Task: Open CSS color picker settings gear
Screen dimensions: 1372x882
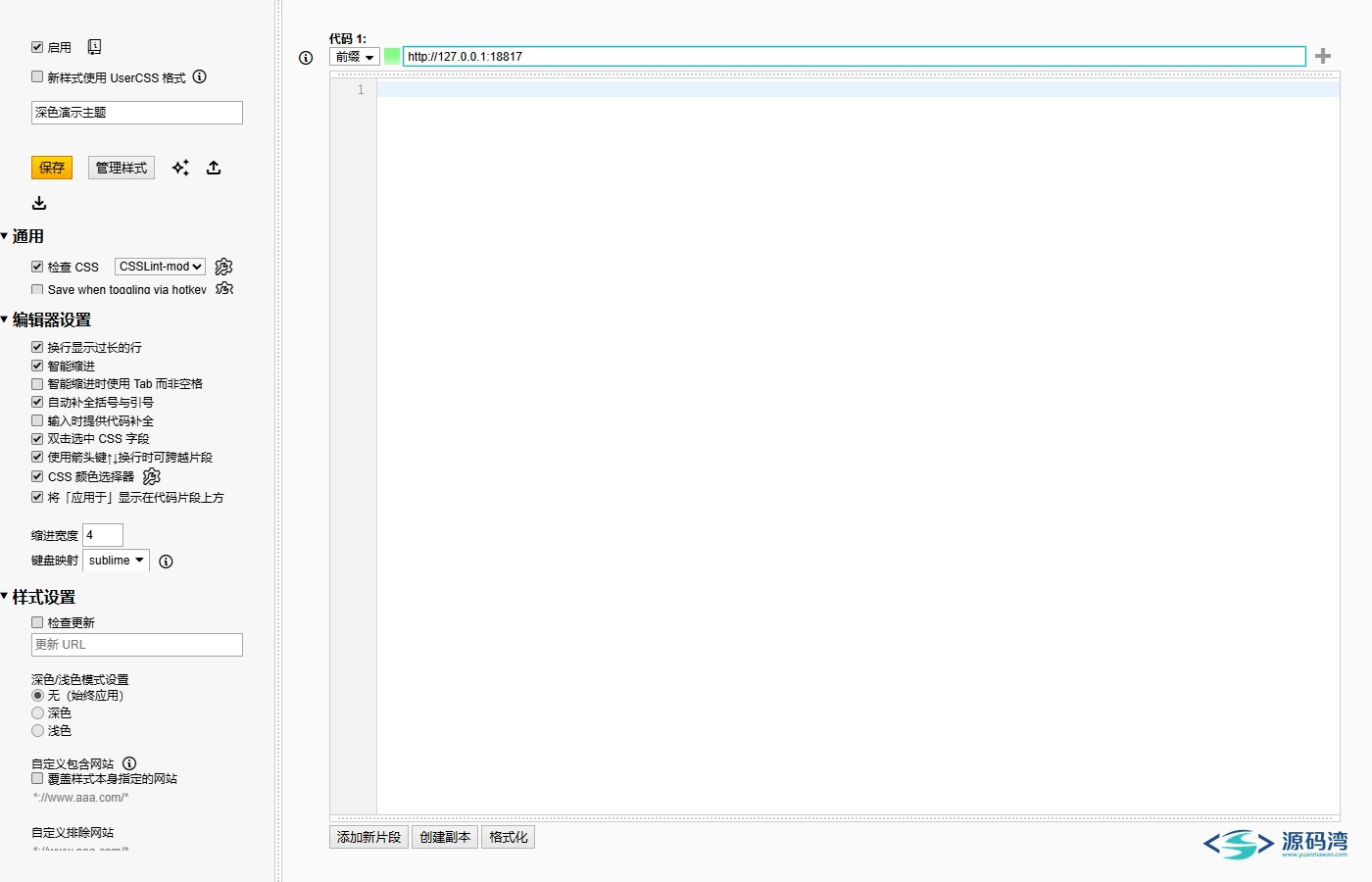Action: (151, 476)
